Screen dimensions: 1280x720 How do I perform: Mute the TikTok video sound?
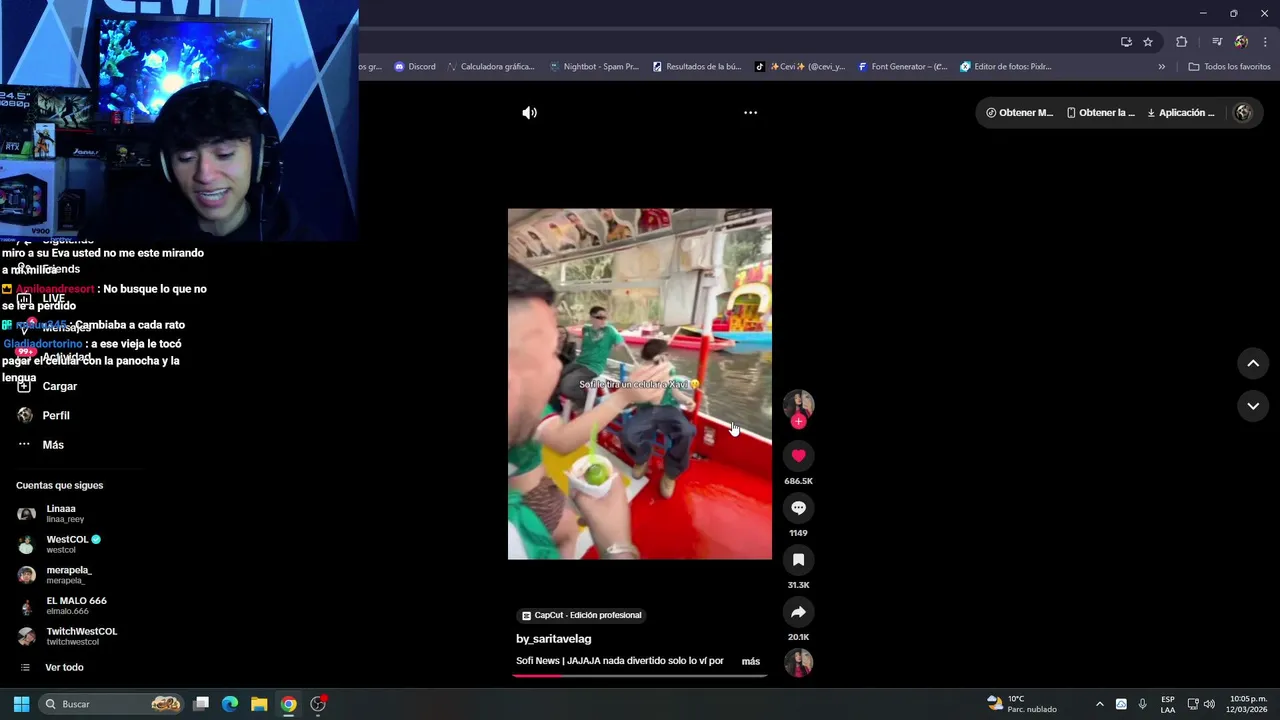529,113
